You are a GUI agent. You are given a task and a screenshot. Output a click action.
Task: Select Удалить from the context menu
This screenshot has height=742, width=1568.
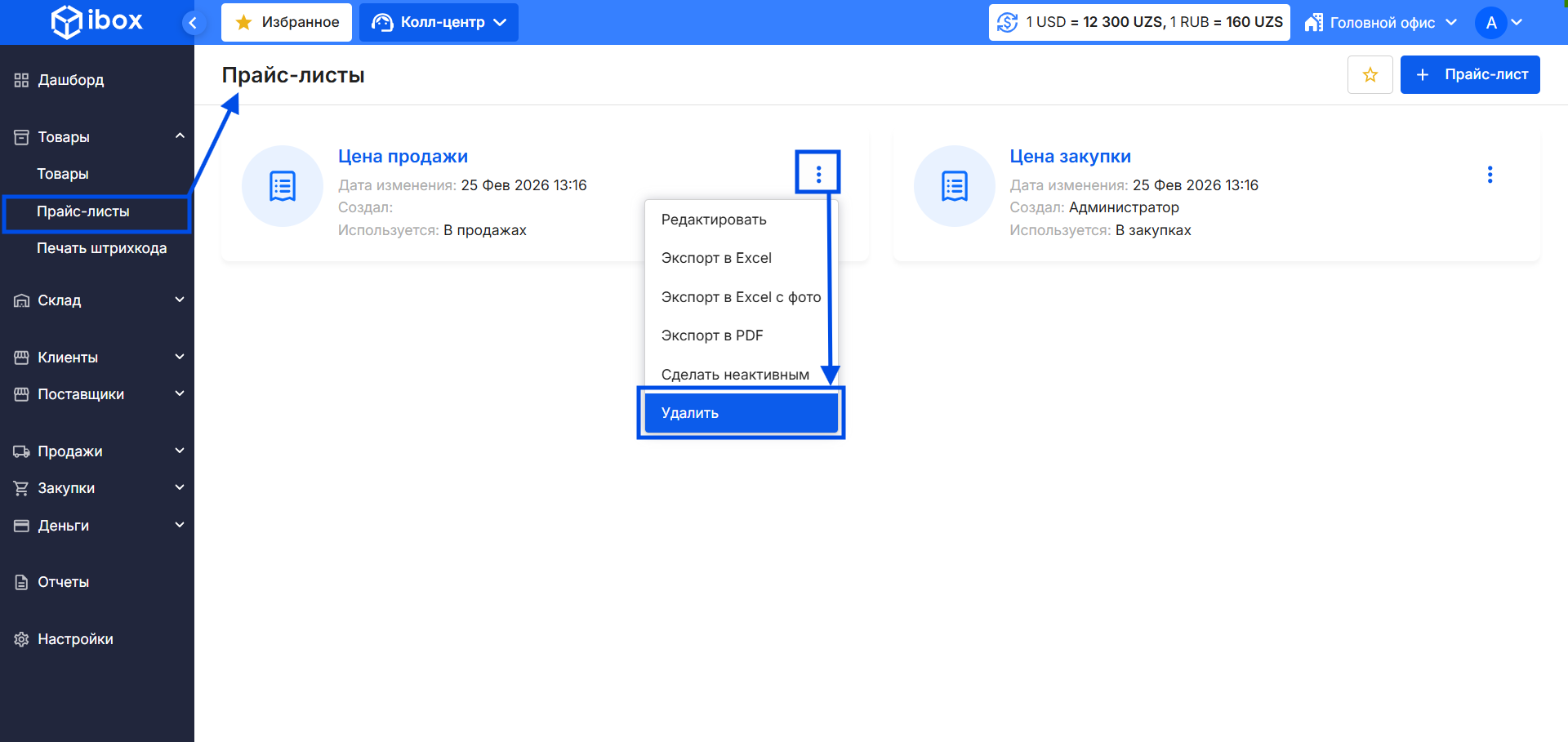[x=741, y=413]
